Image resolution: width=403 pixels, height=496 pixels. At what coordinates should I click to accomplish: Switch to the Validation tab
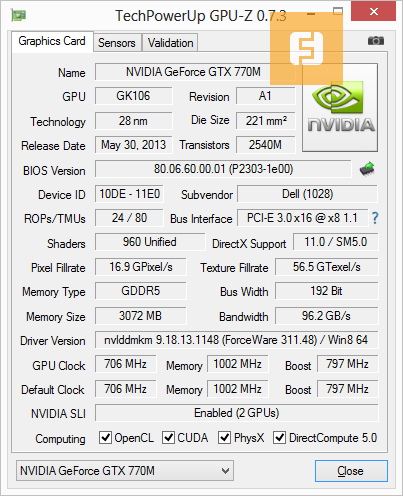[170, 43]
